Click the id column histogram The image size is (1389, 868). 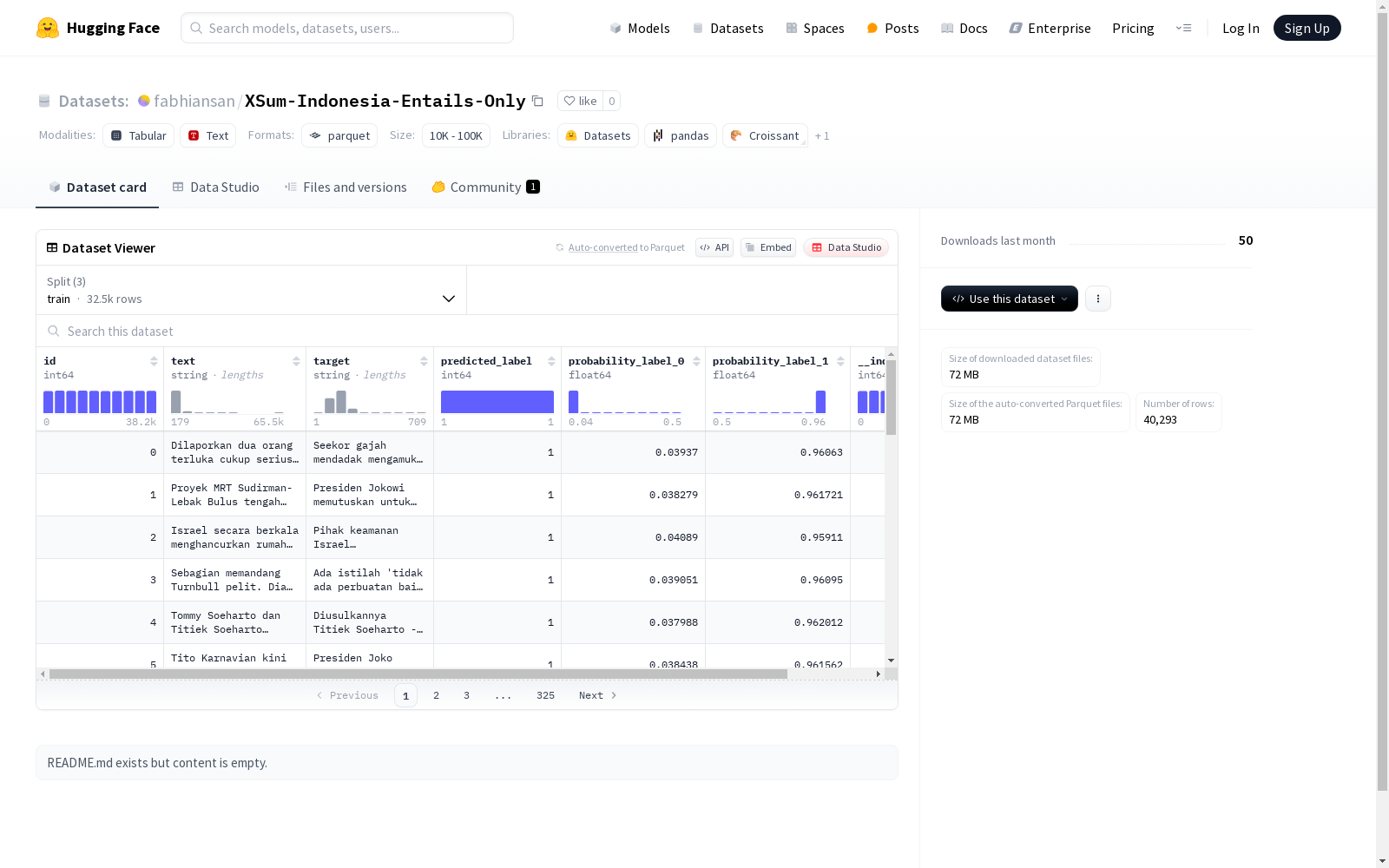(100, 402)
